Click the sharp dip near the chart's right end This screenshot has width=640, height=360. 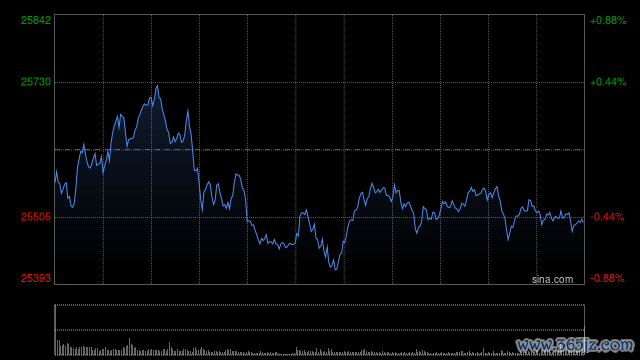click(508, 240)
